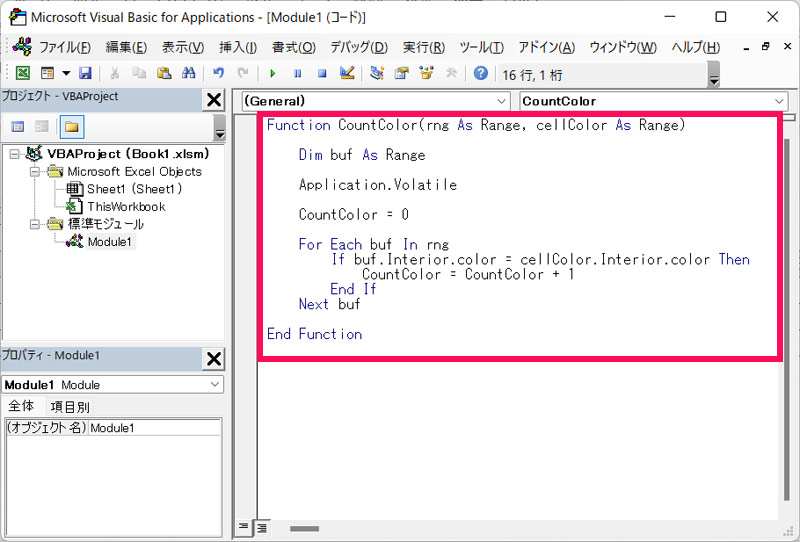This screenshot has width=800, height=542.
Task: Switch to Full Module View button
Action: 261,527
